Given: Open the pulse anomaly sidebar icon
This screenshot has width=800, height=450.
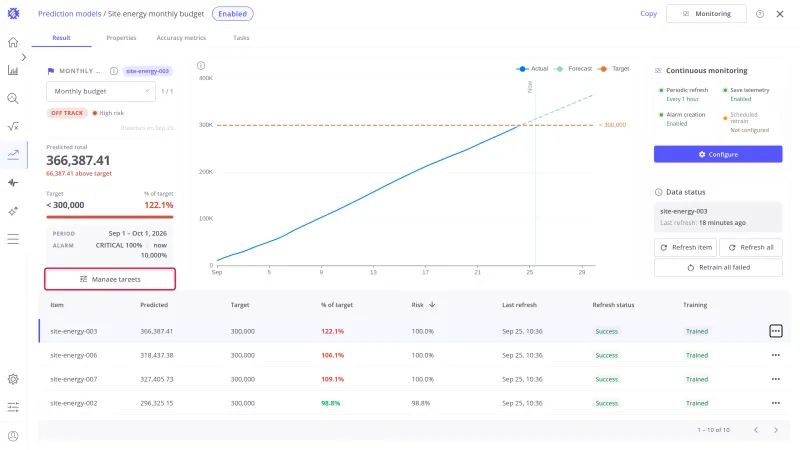Looking at the screenshot, I should 13,183.
